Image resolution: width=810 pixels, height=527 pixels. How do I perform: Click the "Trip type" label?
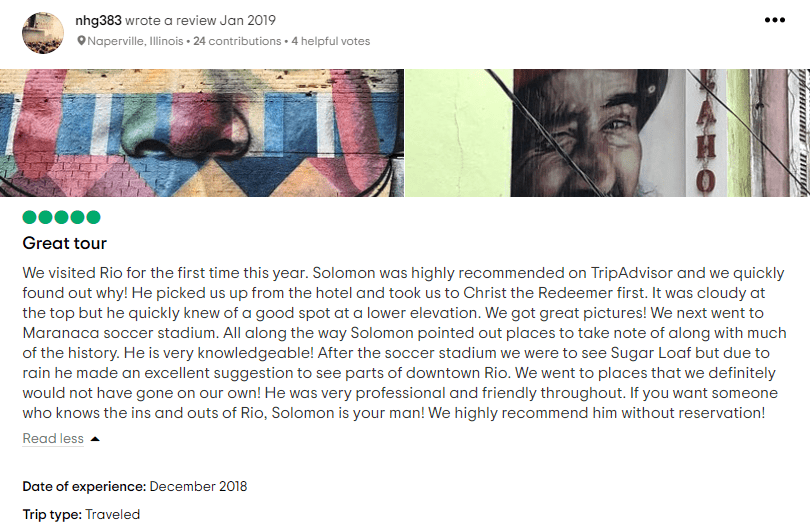[x=52, y=515]
